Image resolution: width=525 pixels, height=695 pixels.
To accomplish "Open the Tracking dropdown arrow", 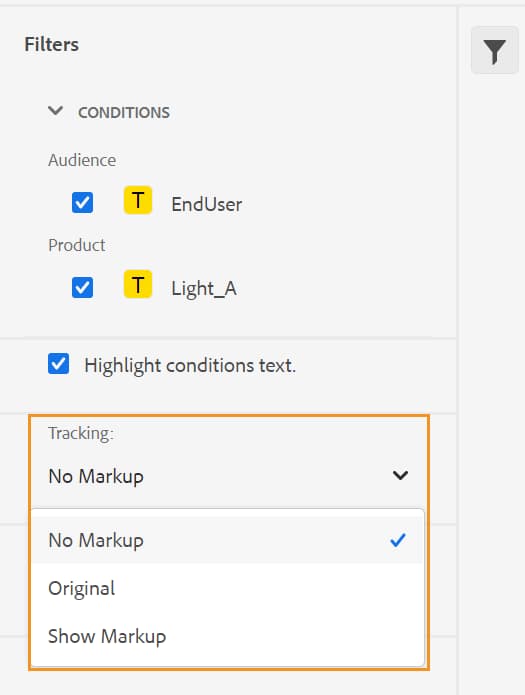I will click(400, 476).
